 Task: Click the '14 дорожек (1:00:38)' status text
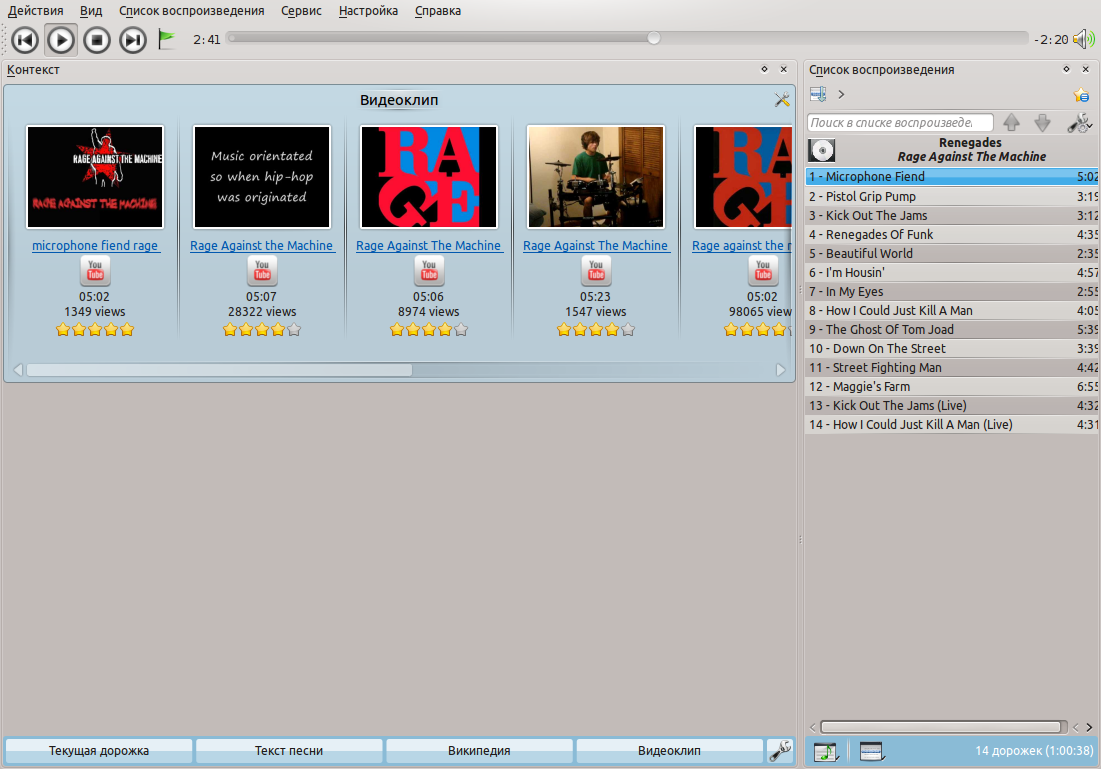tap(1034, 751)
